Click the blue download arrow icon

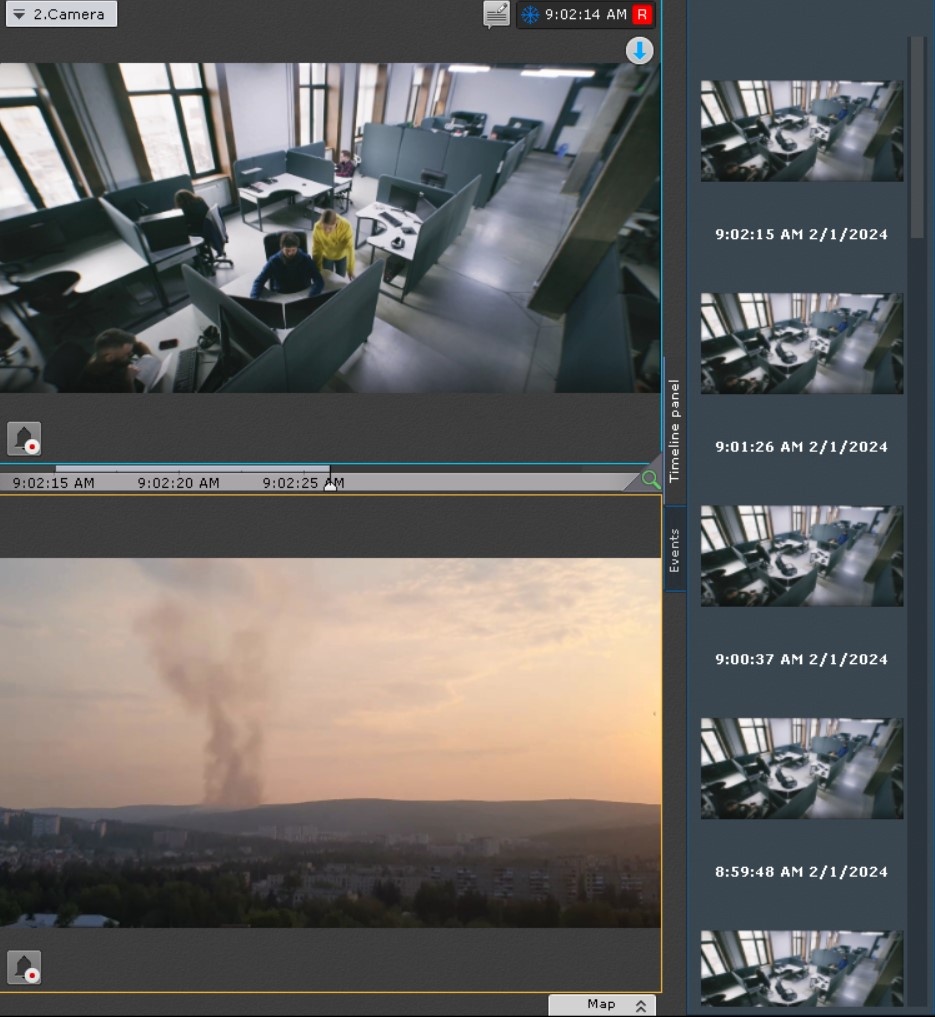[639, 51]
